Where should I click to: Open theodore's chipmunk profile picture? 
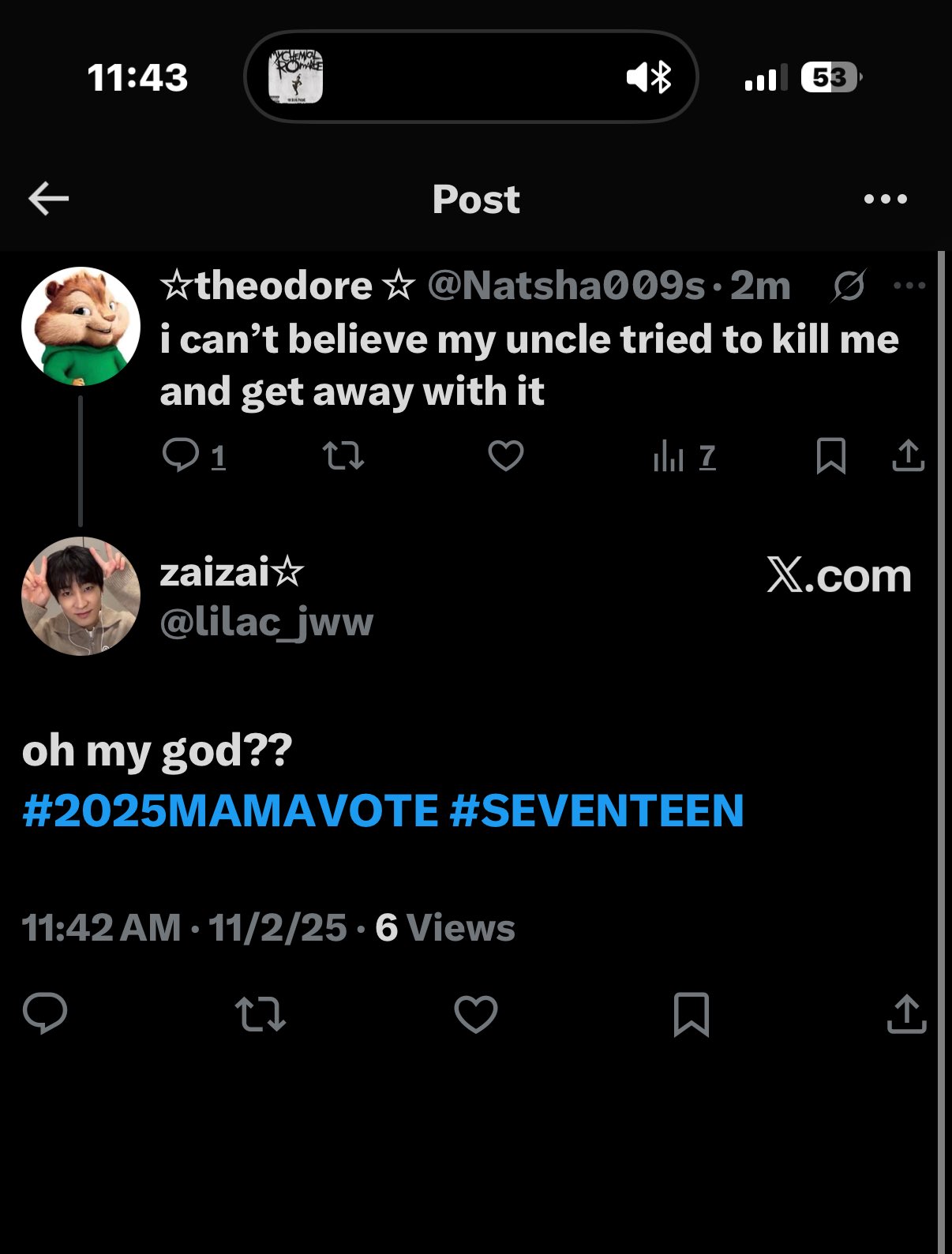(81, 327)
